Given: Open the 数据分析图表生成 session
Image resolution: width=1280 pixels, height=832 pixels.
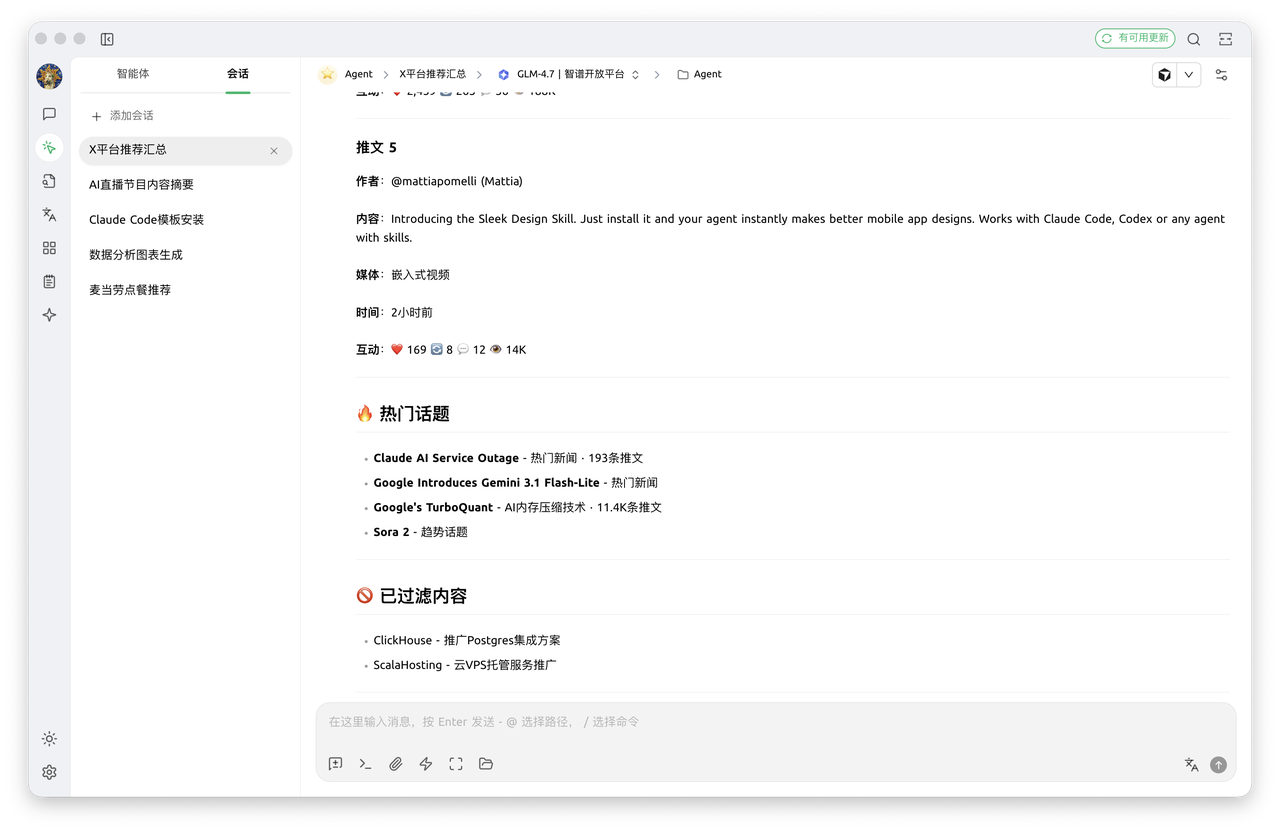Looking at the screenshot, I should click(x=186, y=255).
